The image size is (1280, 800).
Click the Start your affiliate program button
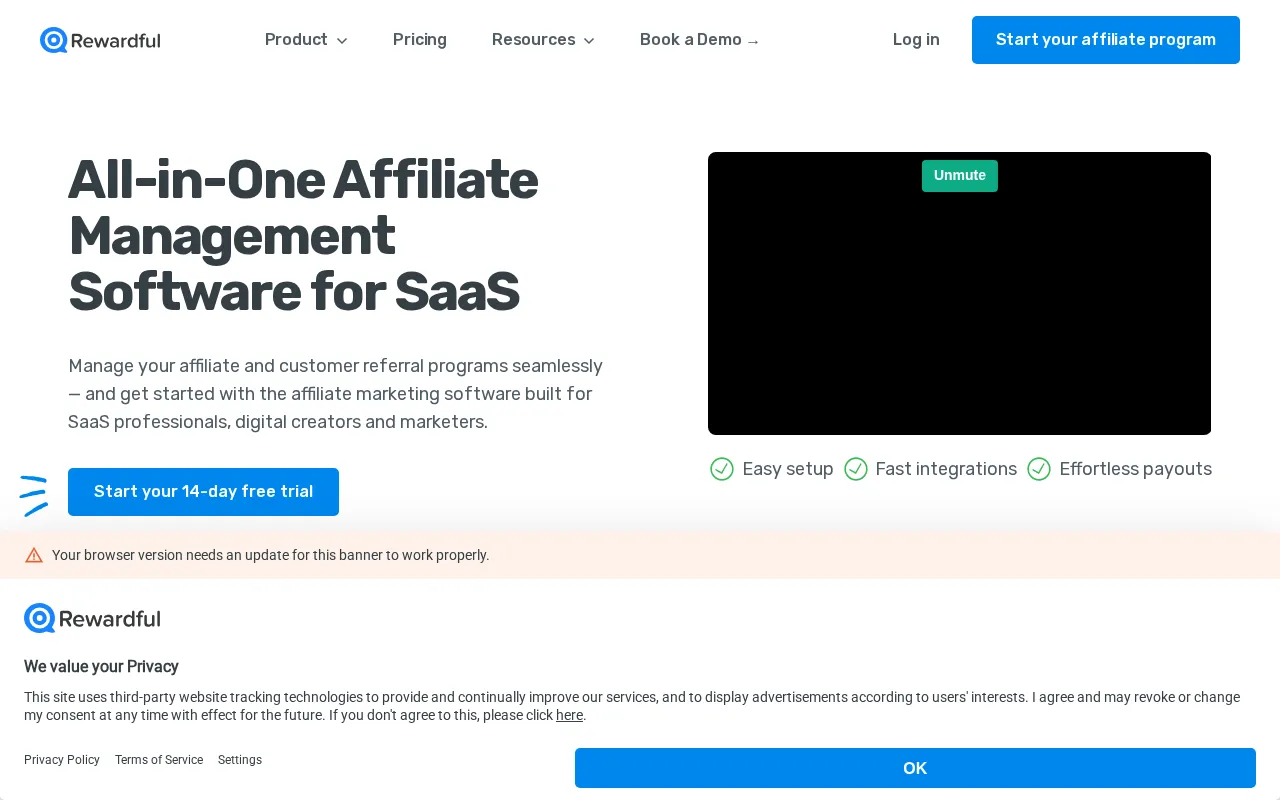[1106, 40]
